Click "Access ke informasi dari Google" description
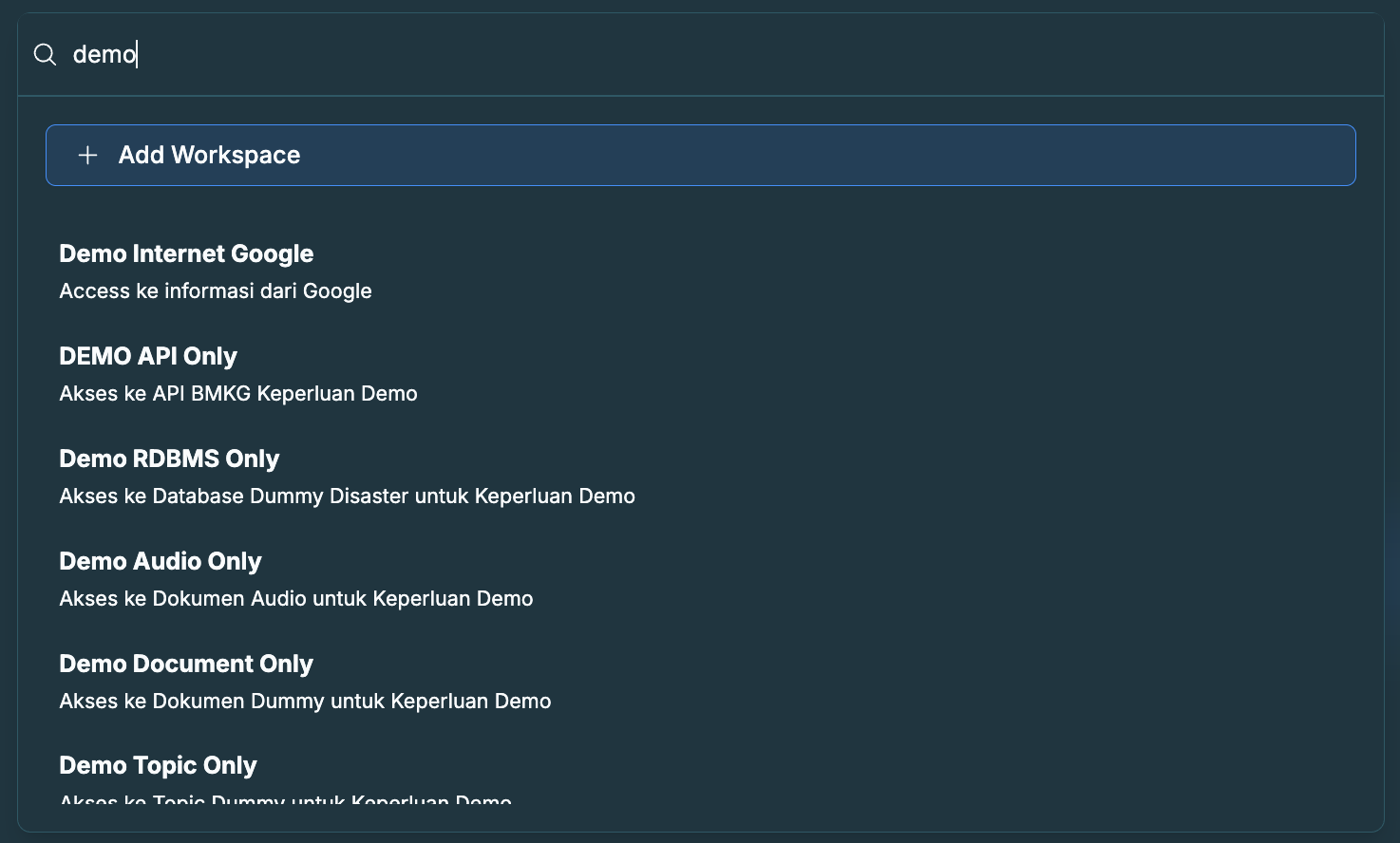Viewport: 1400px width, 843px height. click(216, 291)
